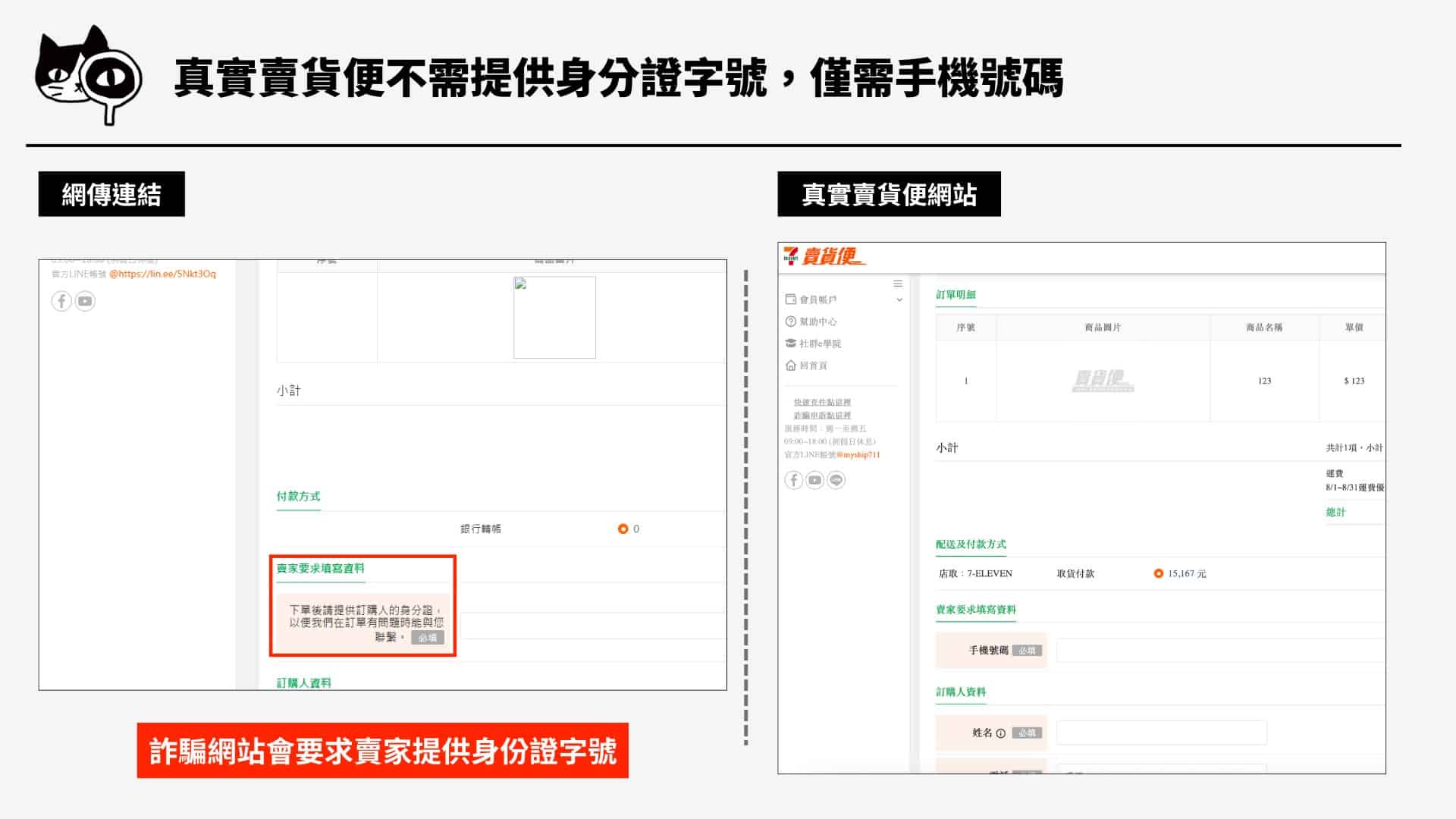Click Facebook icon on fake site
The image size is (1456, 819).
pyautogui.click(x=61, y=301)
